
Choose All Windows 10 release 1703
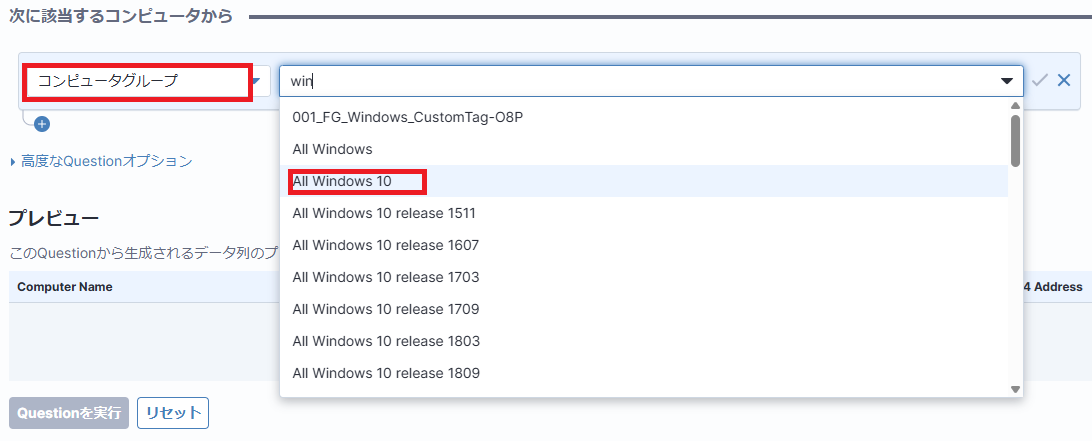click(x=385, y=277)
